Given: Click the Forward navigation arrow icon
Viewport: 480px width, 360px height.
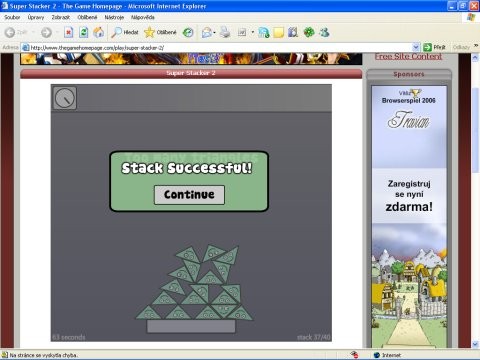Looking at the screenshot, I should pyautogui.click(x=46, y=32).
